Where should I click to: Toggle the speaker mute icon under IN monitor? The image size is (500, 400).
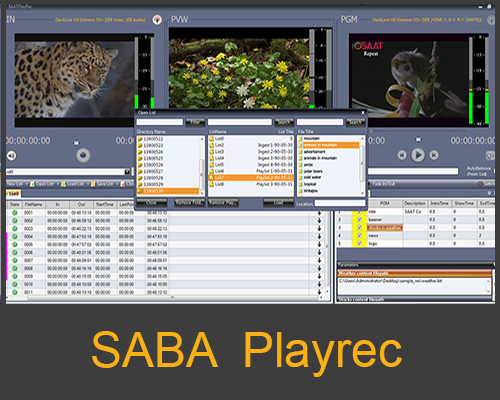[12, 156]
